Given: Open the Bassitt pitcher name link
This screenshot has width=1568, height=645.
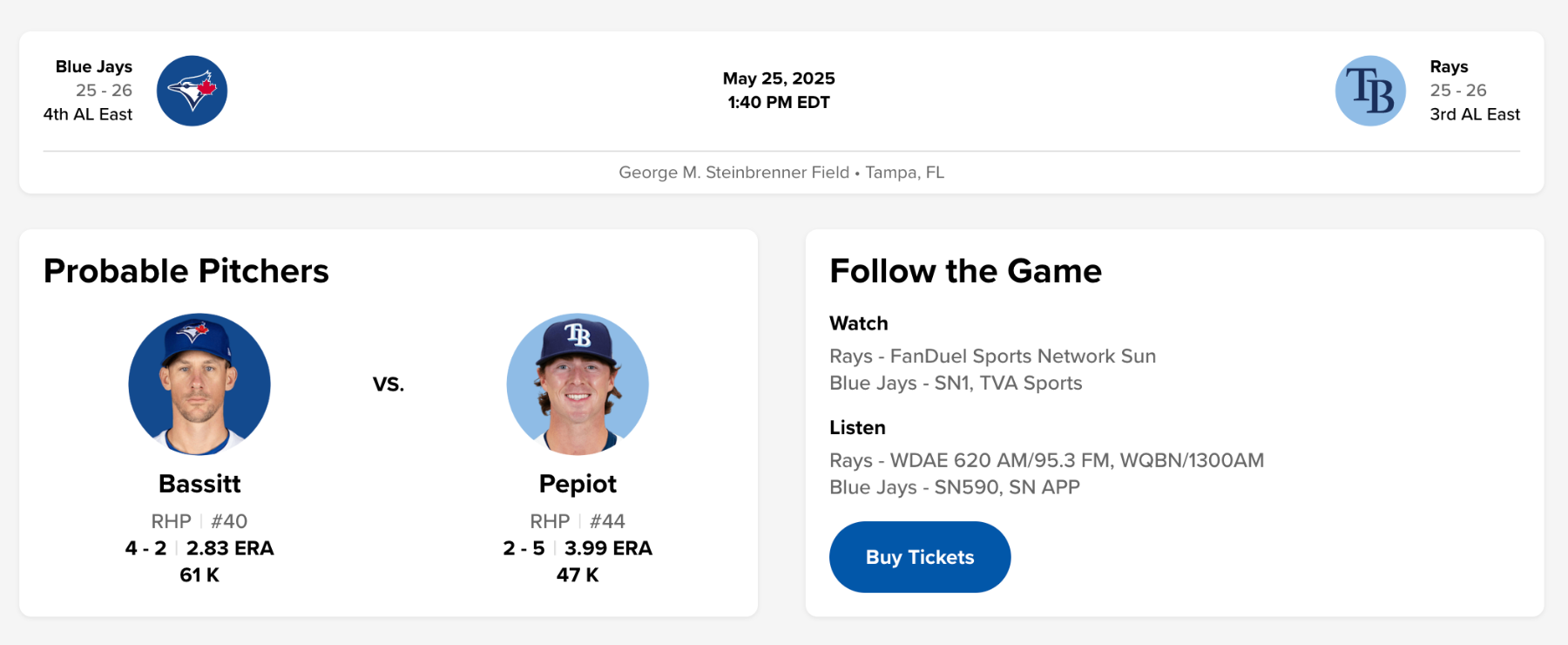Looking at the screenshot, I should pyautogui.click(x=199, y=484).
